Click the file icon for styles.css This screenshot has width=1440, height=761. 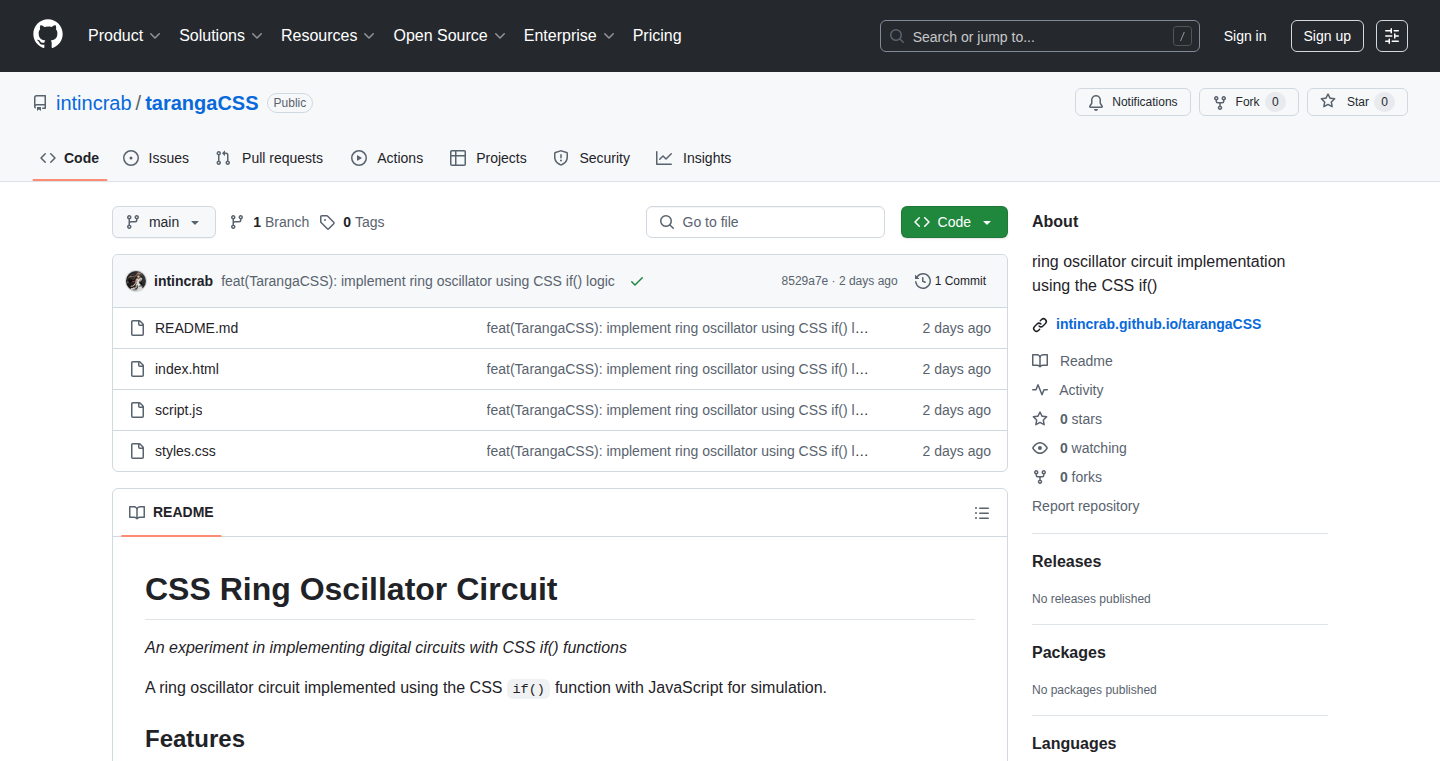click(138, 451)
